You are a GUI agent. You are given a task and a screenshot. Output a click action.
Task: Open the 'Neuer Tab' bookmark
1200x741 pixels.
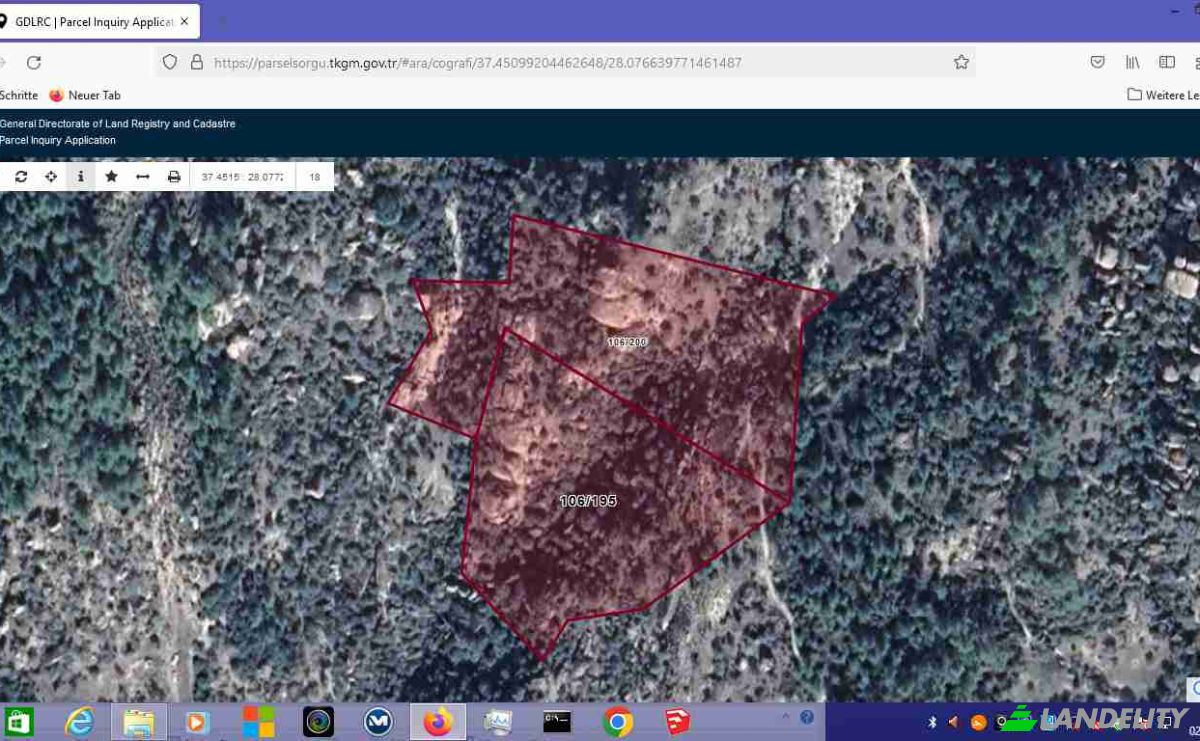coord(85,95)
